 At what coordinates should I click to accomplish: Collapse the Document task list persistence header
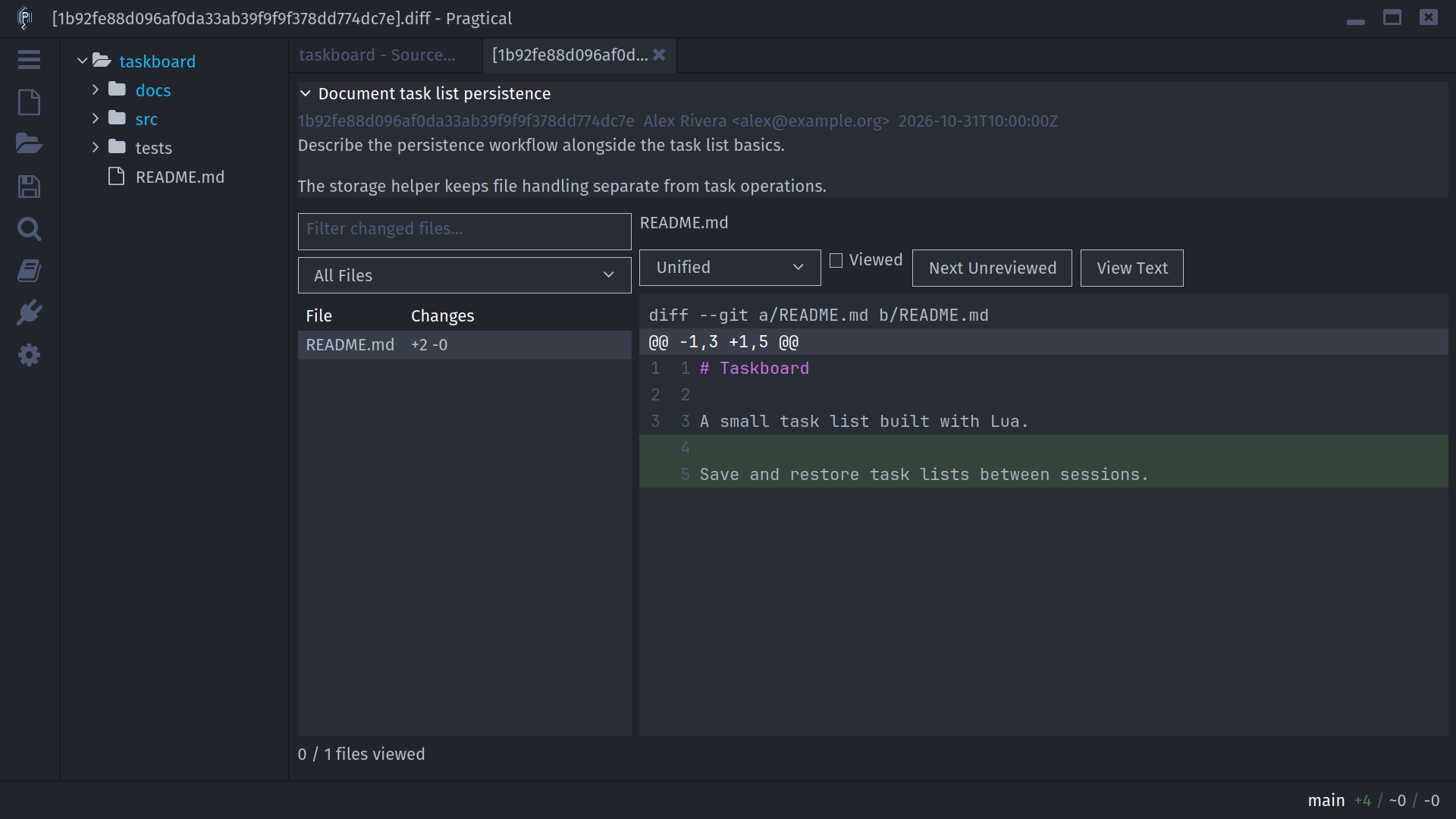(305, 93)
